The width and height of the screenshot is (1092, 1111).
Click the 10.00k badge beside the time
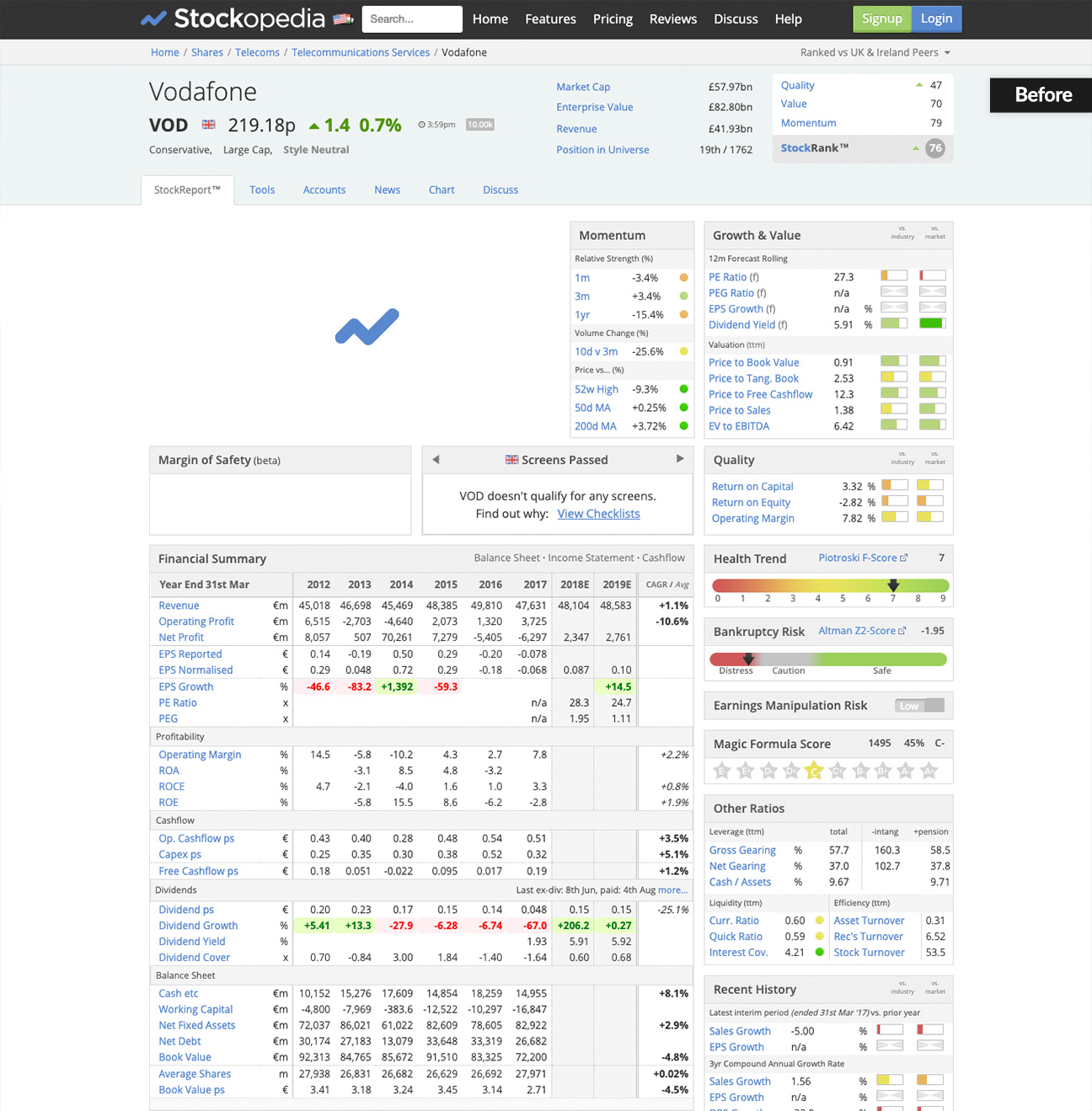pos(480,125)
